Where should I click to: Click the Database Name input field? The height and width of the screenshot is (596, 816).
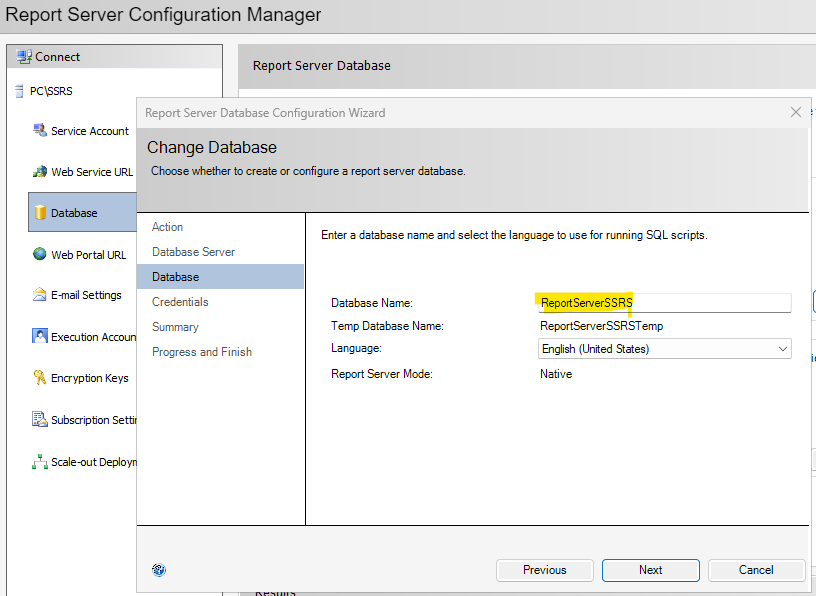coord(665,303)
